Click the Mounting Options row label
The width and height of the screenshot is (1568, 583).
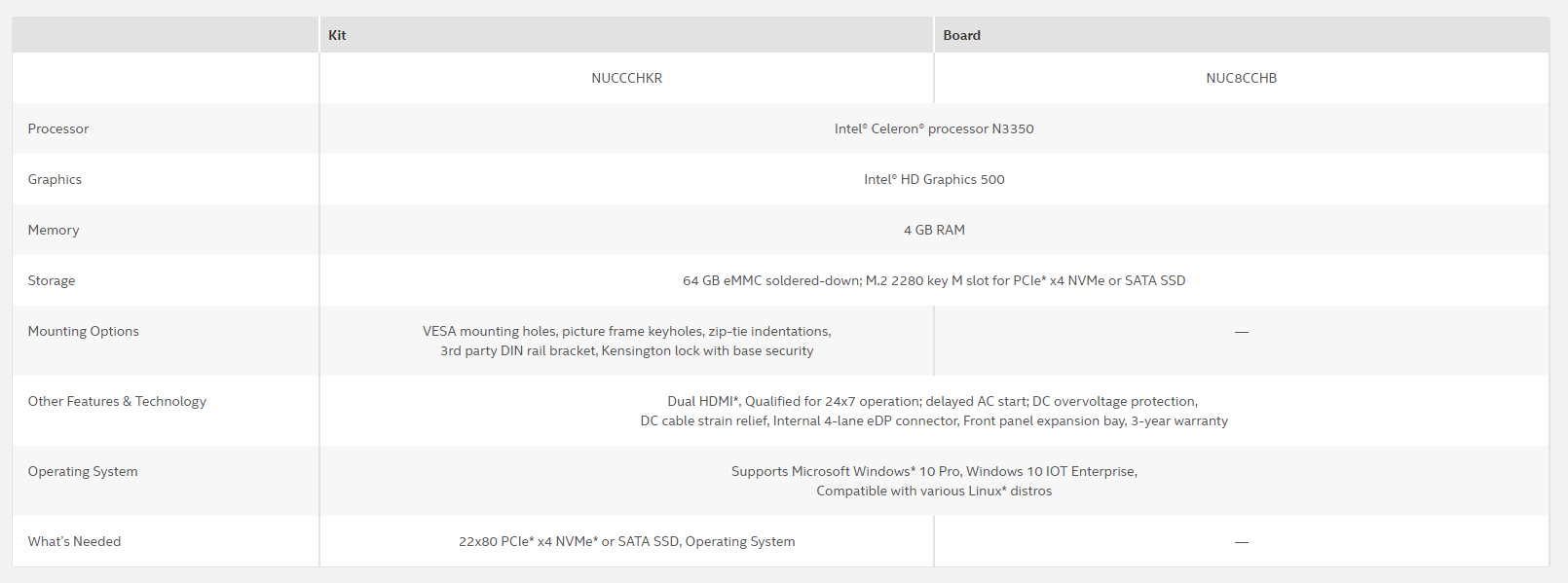pos(84,331)
